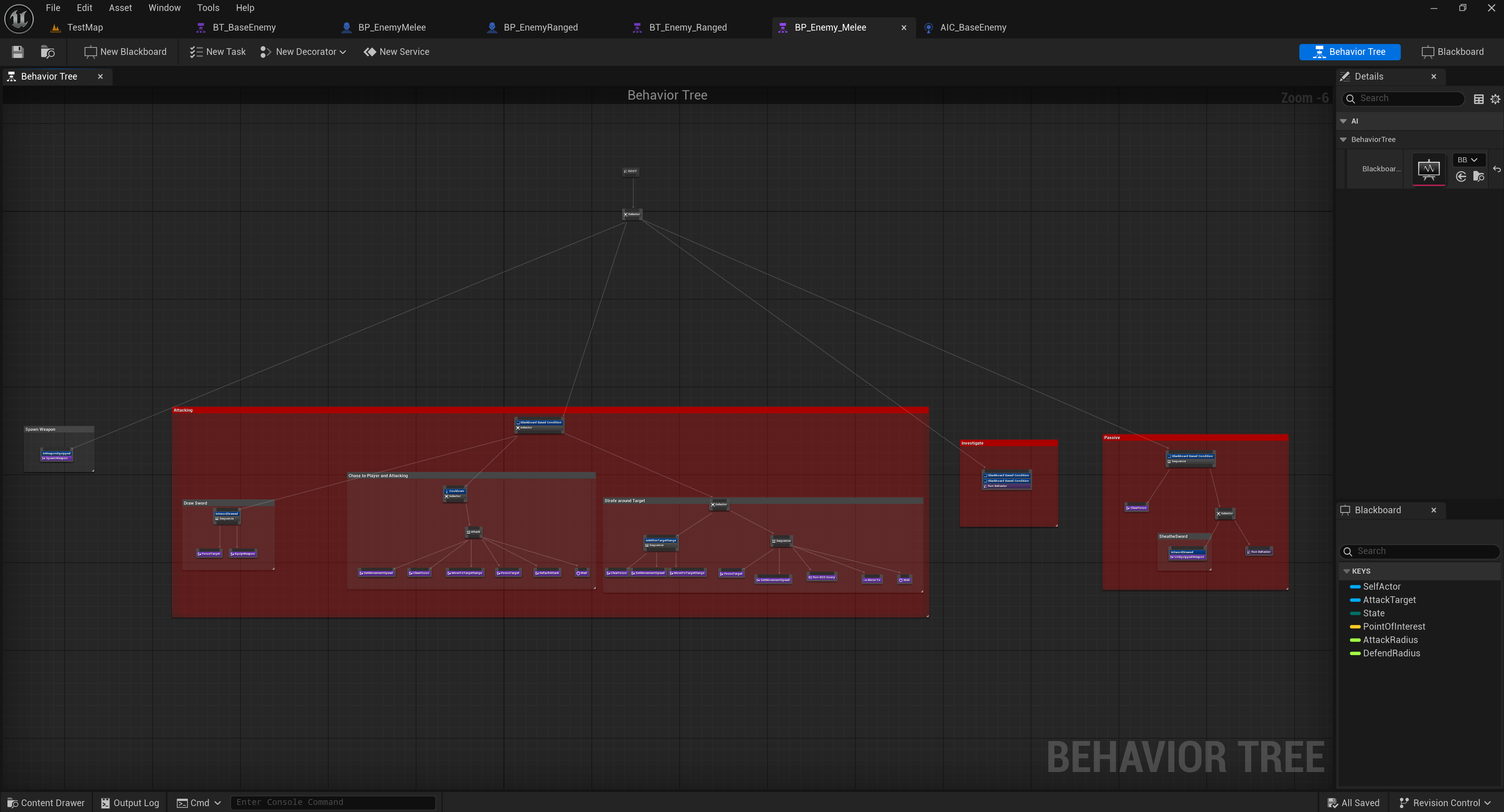This screenshot has width=1504, height=812.
Task: Click New Task button
Action: tap(218, 52)
